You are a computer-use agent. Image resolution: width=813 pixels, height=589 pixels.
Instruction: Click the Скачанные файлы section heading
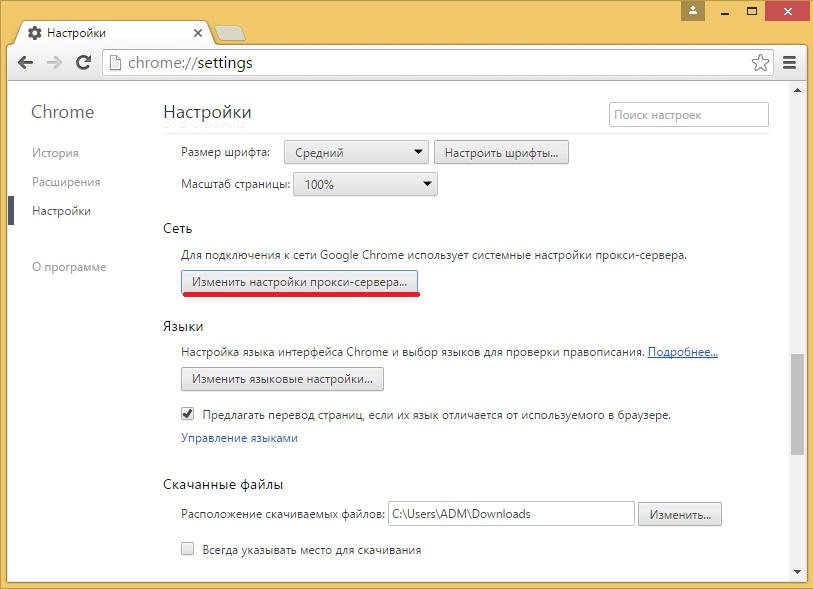223,485
